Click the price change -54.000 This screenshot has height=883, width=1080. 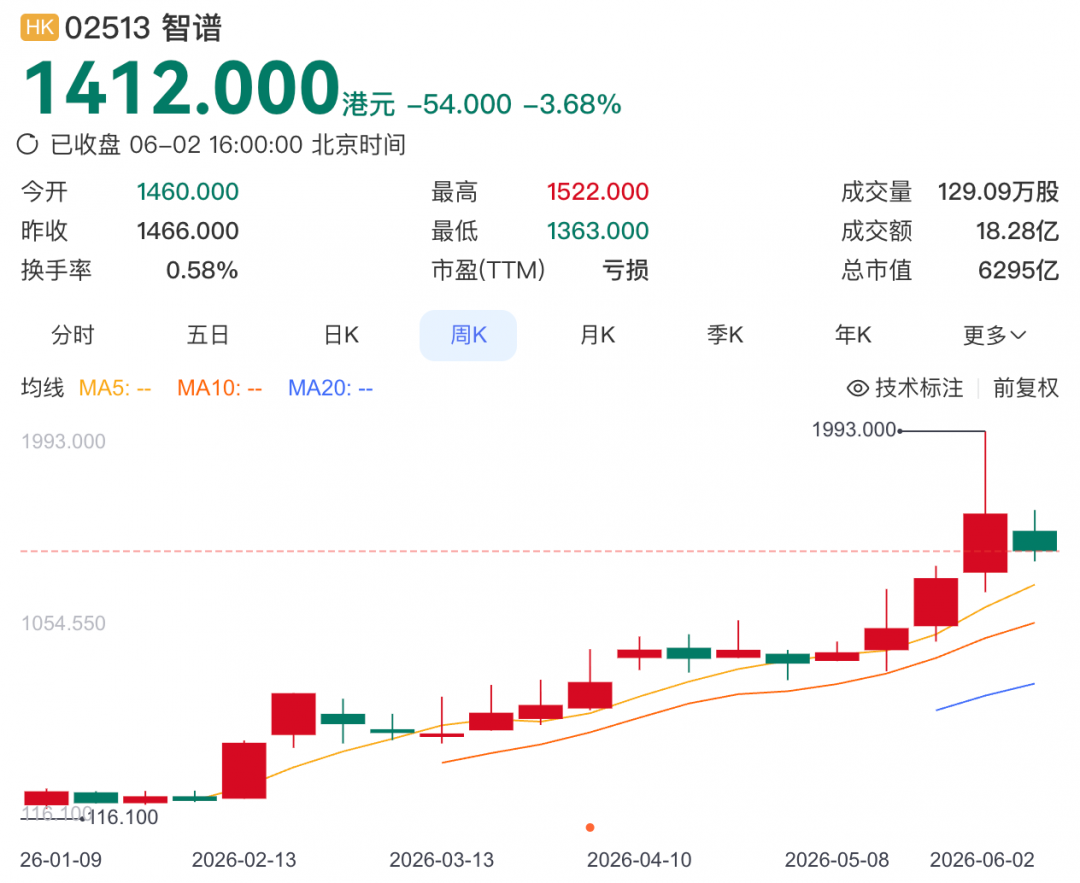click(459, 105)
